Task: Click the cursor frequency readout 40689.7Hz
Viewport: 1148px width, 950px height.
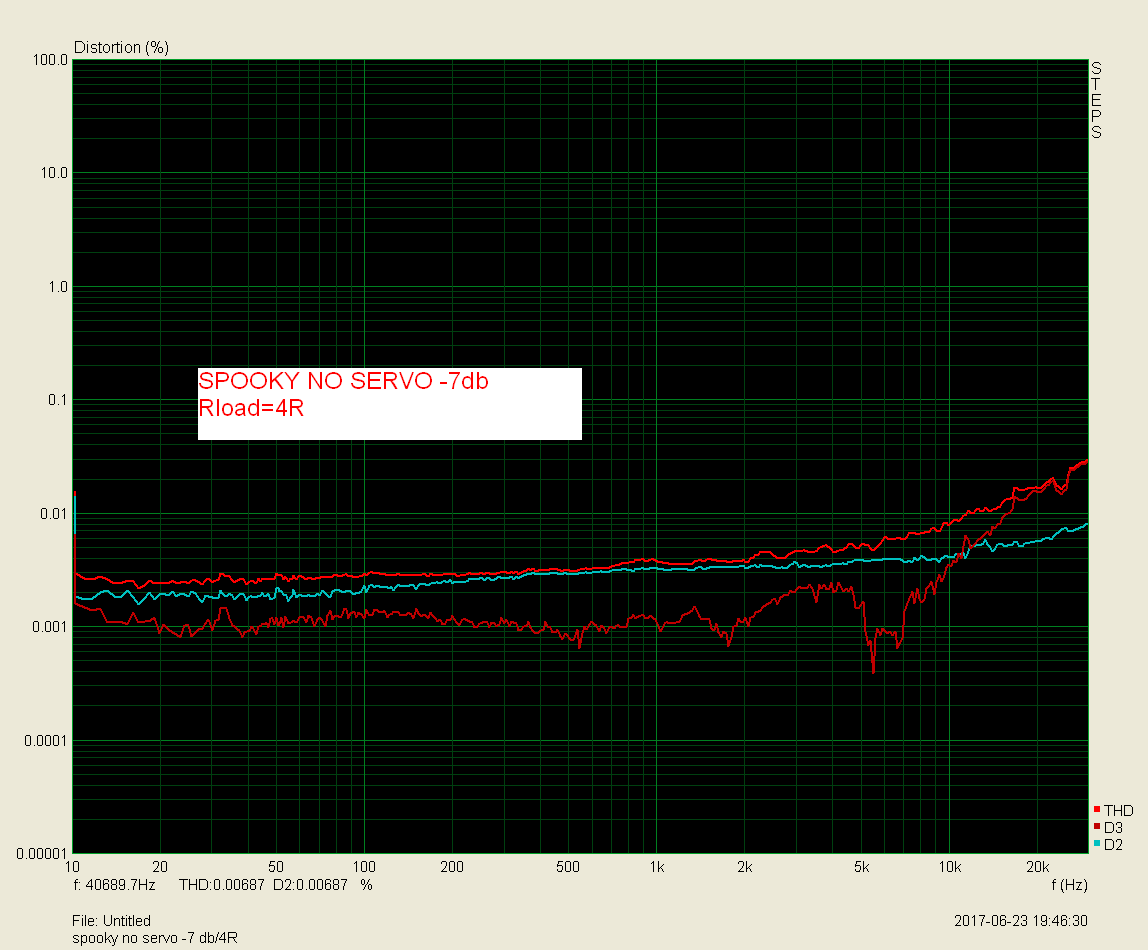Action: tap(115, 885)
